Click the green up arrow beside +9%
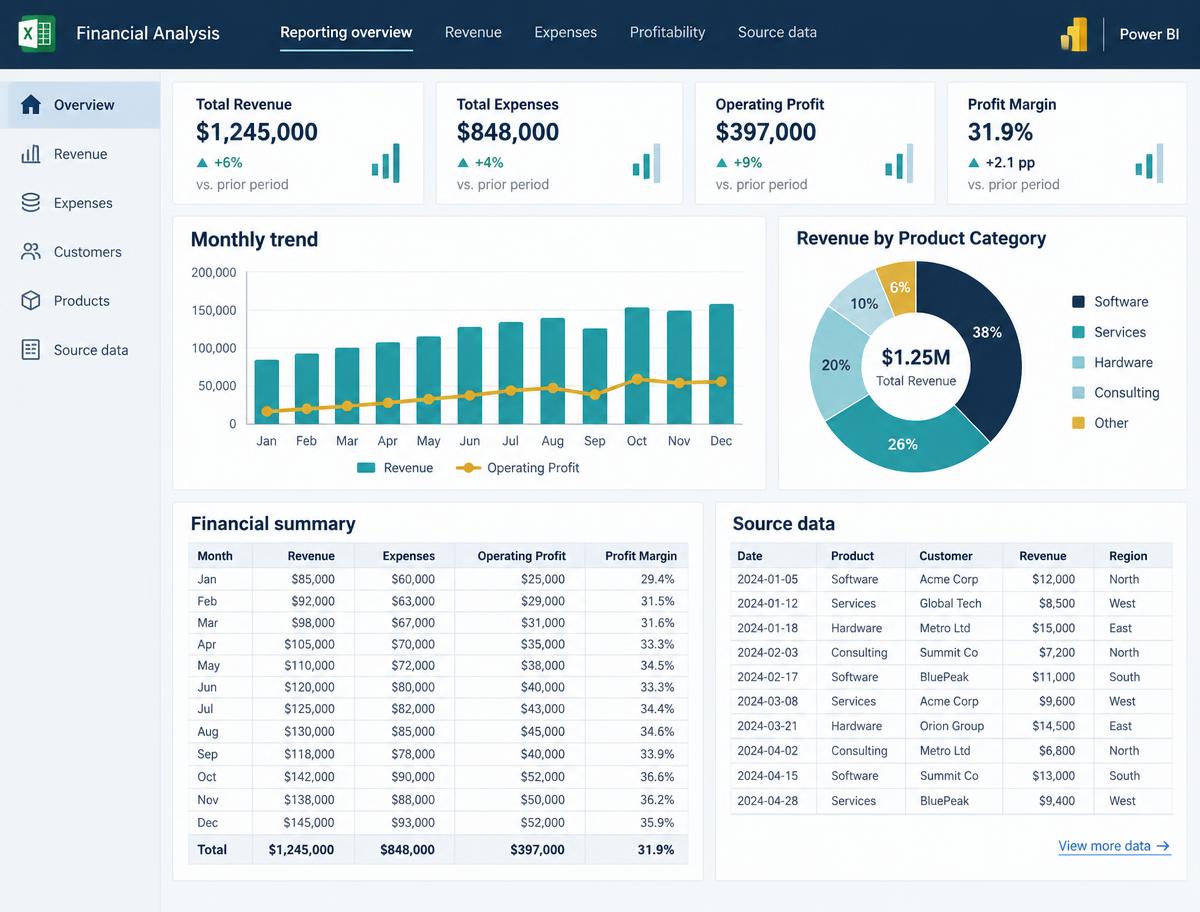This screenshot has height=912, width=1200. pyautogui.click(x=722, y=162)
